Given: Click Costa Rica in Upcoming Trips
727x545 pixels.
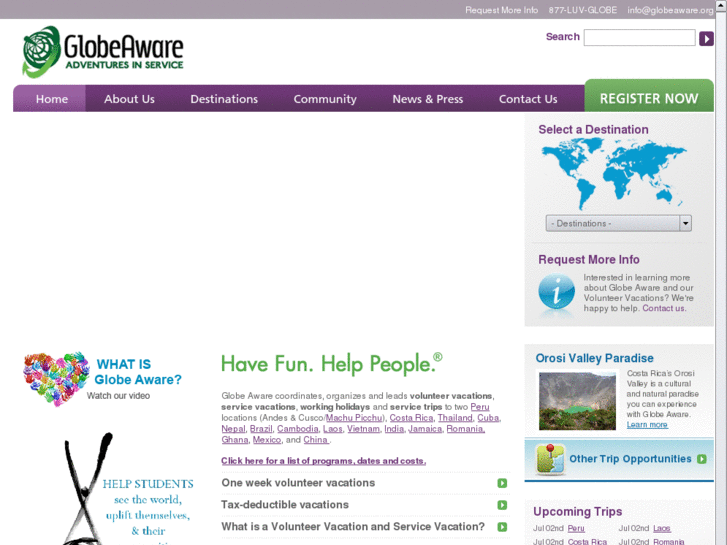Looking at the screenshot, I should (587, 541).
